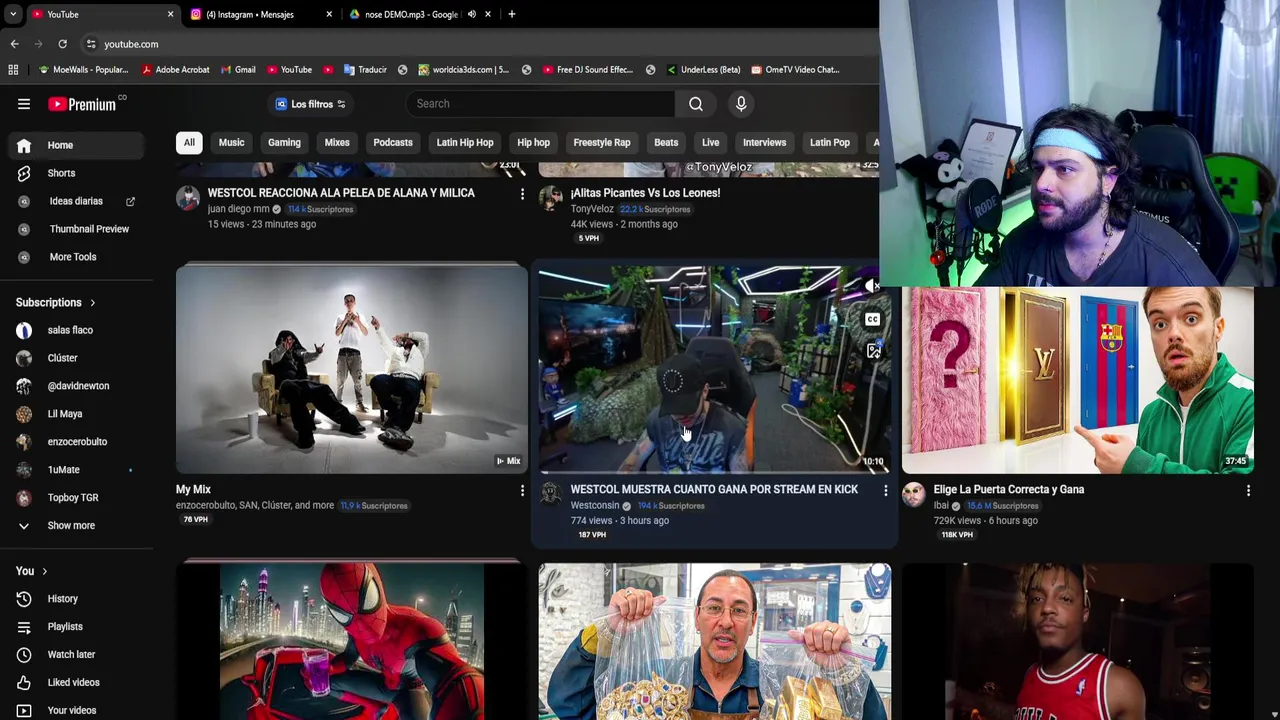
Task: Open the site information icon in address bar
Action: (x=91, y=44)
